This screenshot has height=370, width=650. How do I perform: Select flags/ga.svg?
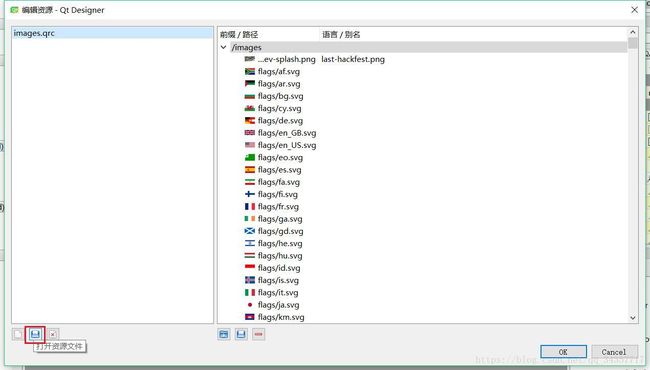pyautogui.click(x=280, y=219)
